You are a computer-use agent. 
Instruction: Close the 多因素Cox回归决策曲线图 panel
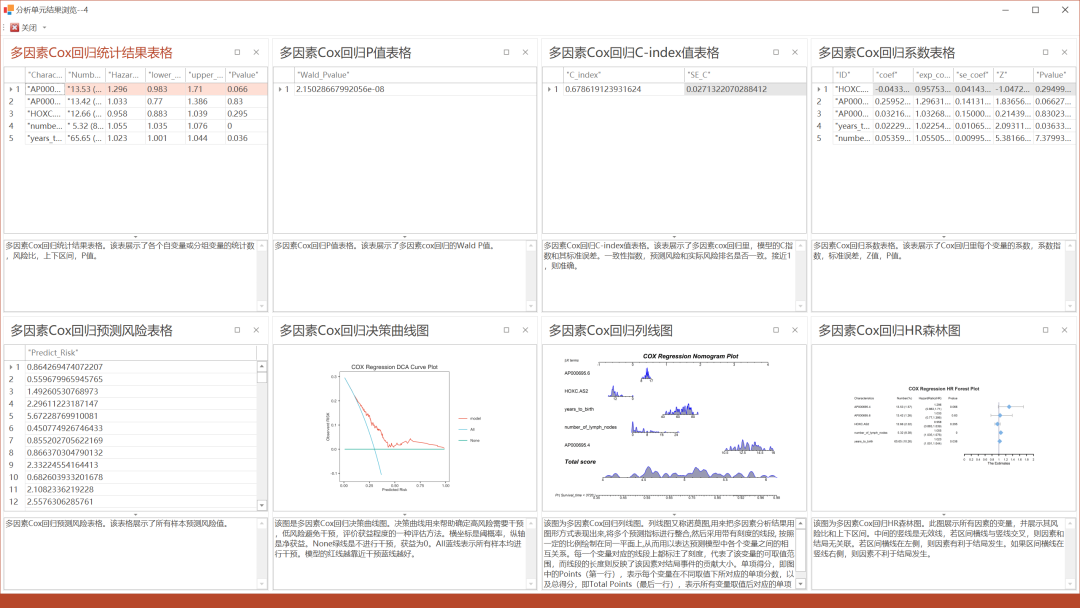(526, 331)
